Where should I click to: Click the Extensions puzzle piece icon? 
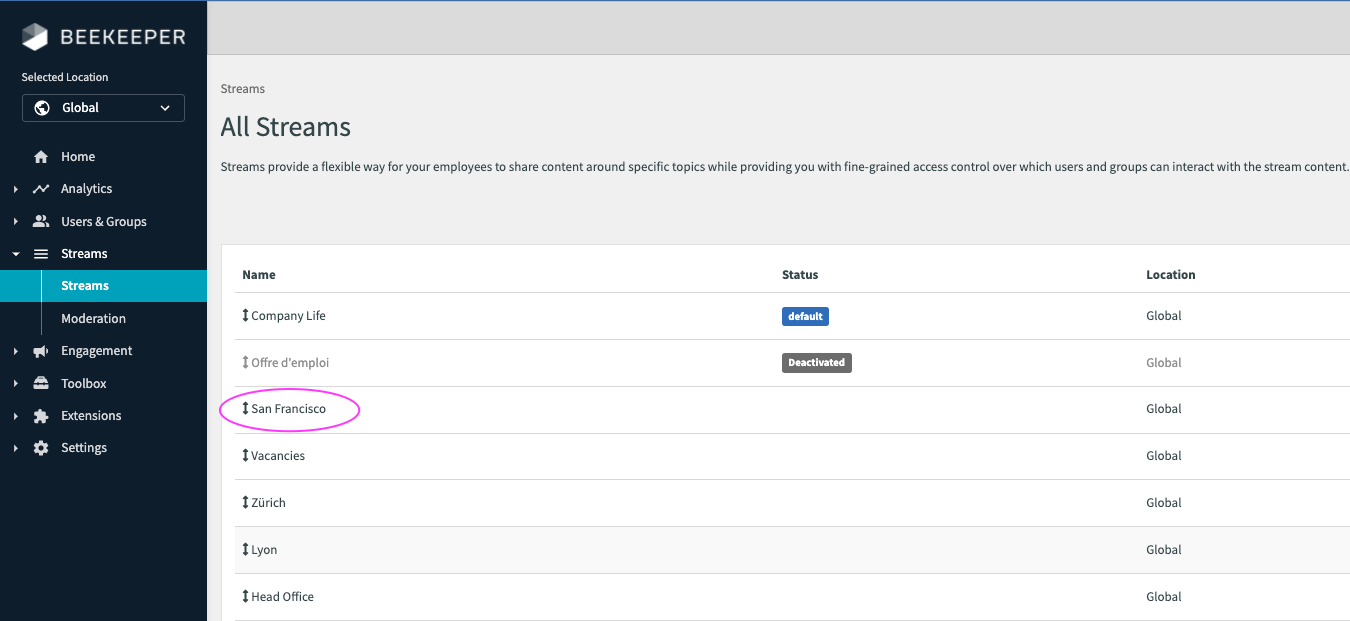coord(41,416)
